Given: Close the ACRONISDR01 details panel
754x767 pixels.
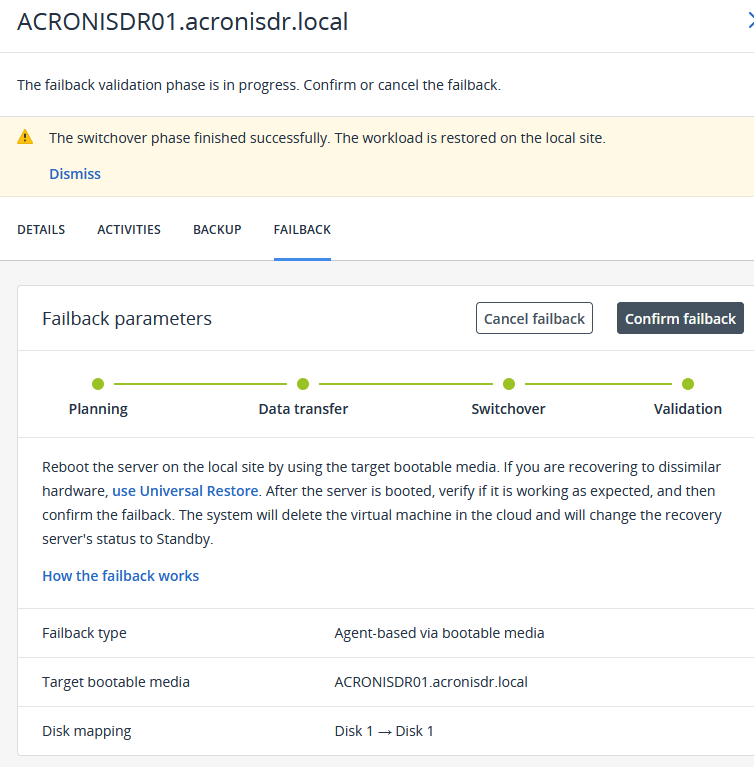Looking at the screenshot, I should click(x=750, y=20).
